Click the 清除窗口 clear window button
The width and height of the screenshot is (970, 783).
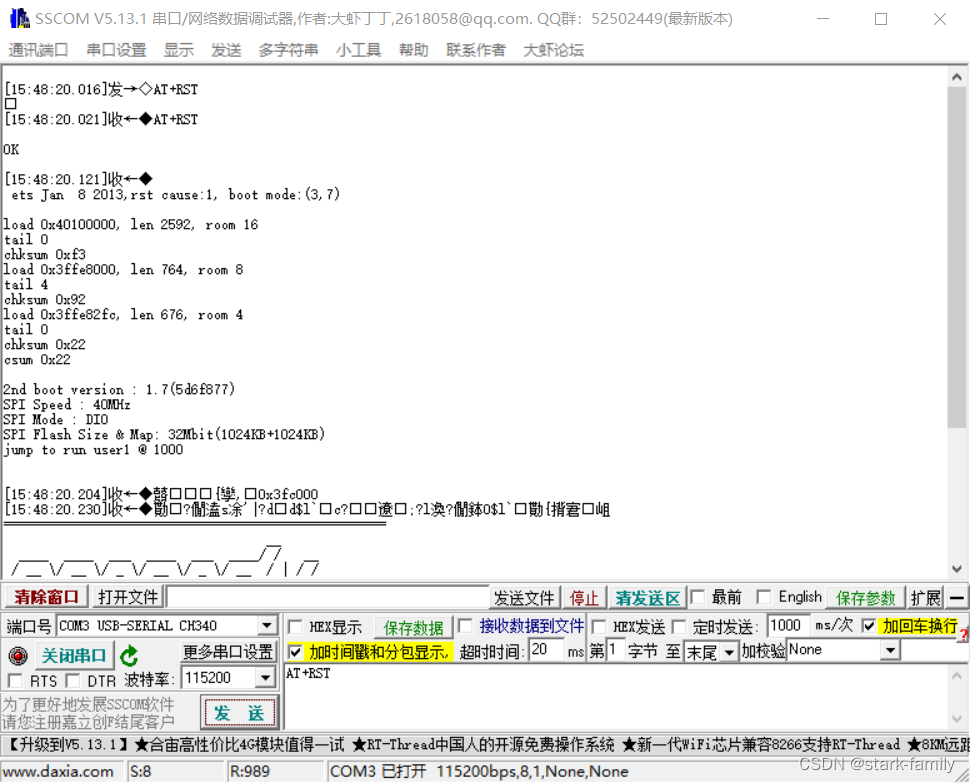tap(44, 596)
